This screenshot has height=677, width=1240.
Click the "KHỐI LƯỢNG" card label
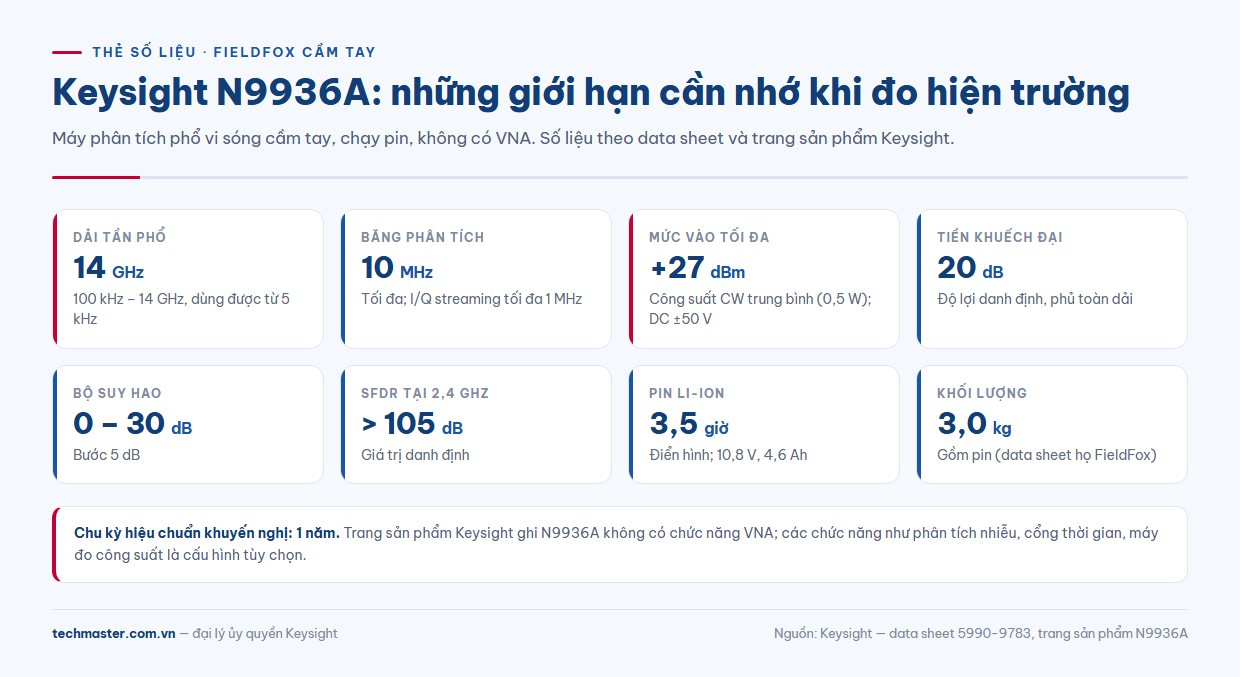pyautogui.click(x=982, y=393)
